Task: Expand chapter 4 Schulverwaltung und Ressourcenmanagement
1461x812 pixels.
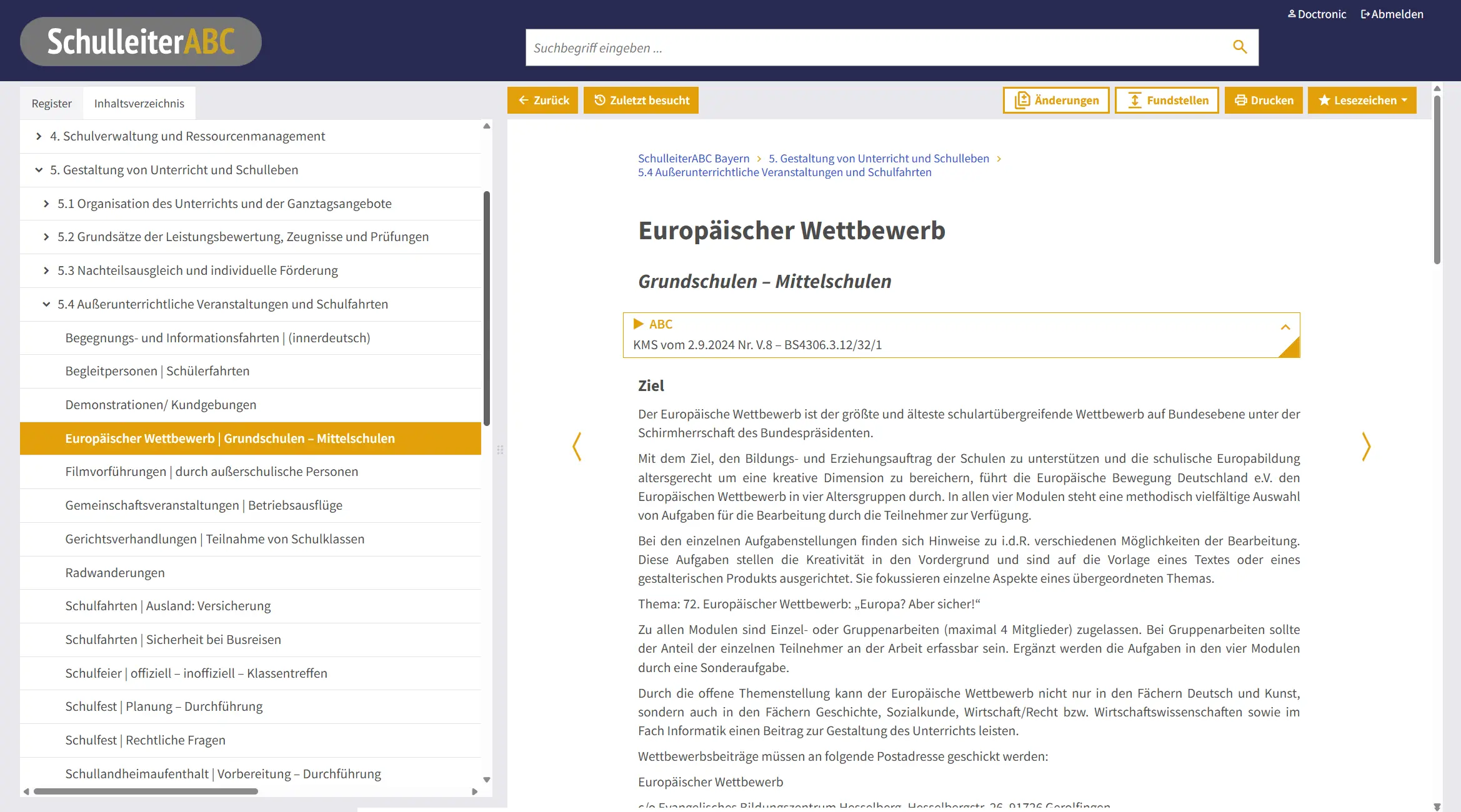Action: [39, 136]
